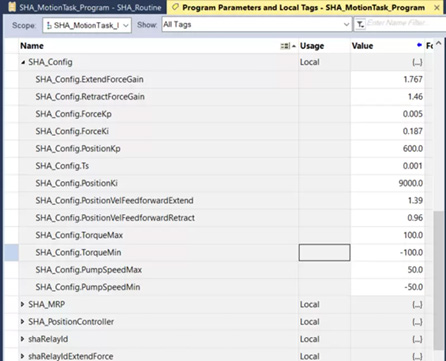Viewport: 446px width, 361px height.
Task: Click the vertical scrollbar thumb
Action: click(439, 280)
